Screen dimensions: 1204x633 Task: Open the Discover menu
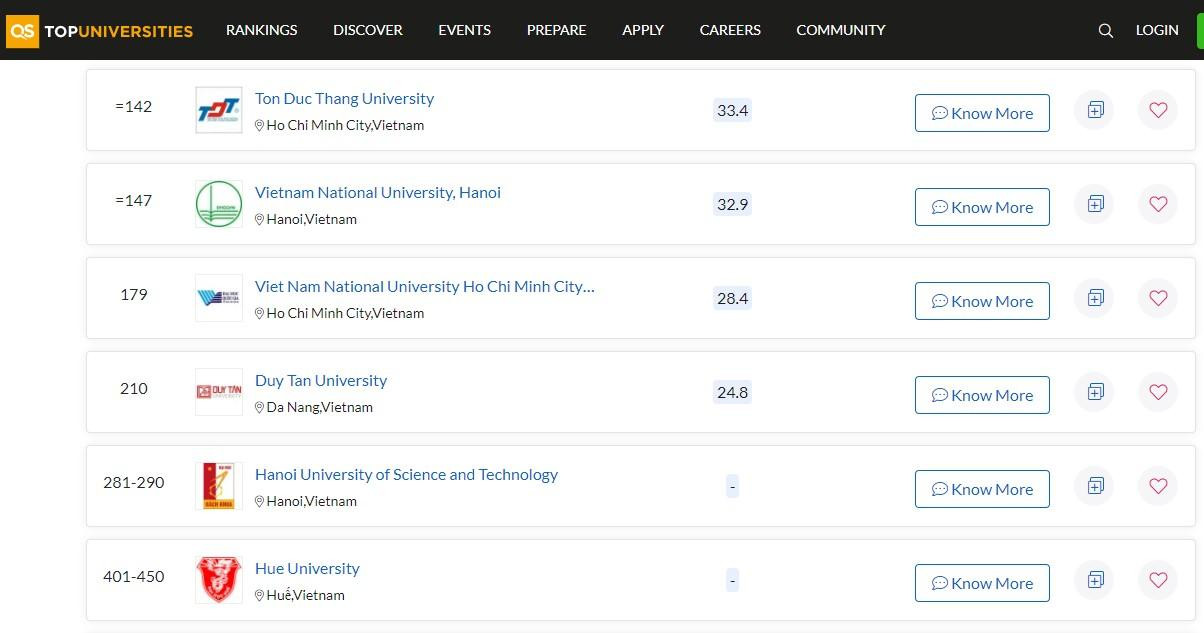pyautogui.click(x=367, y=30)
